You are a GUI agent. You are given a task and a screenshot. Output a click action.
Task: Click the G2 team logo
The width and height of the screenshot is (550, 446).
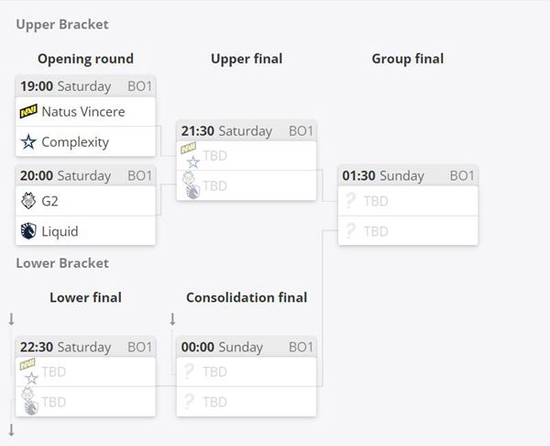coord(28,201)
